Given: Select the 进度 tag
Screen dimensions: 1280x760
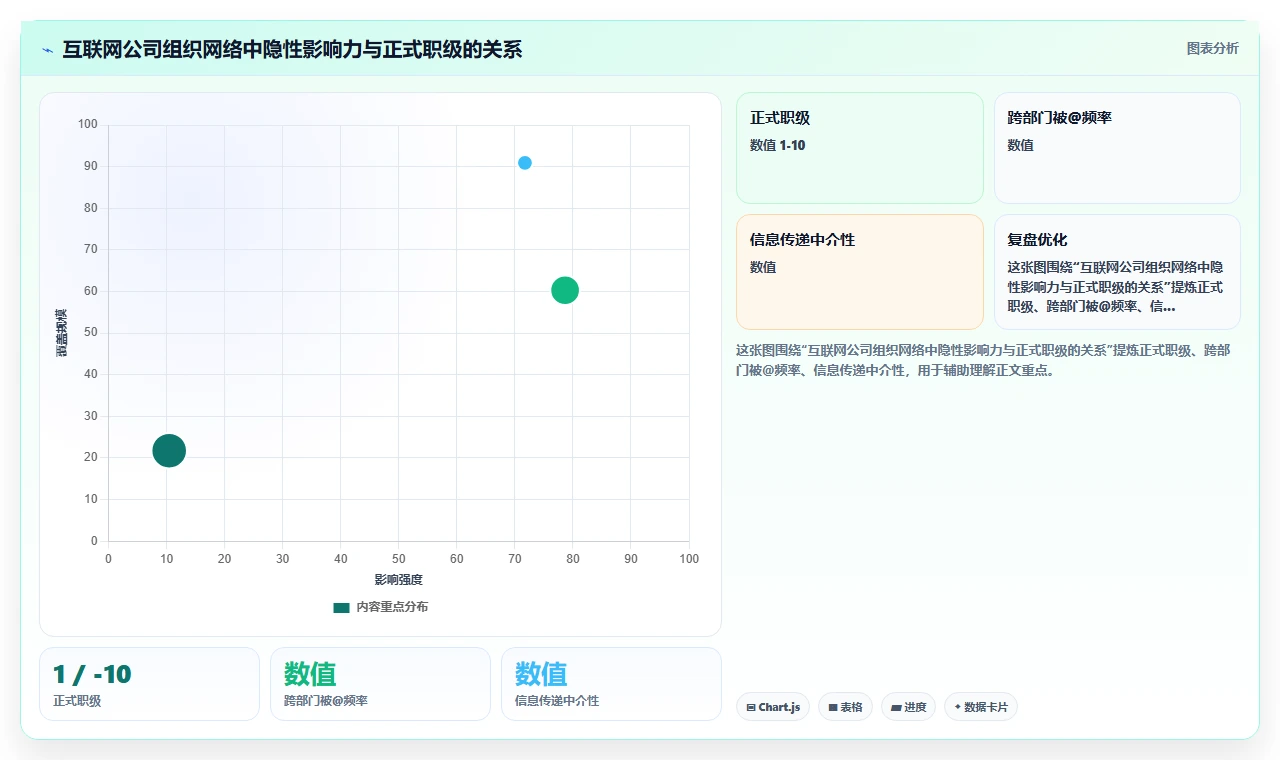Looking at the screenshot, I should 908,707.
